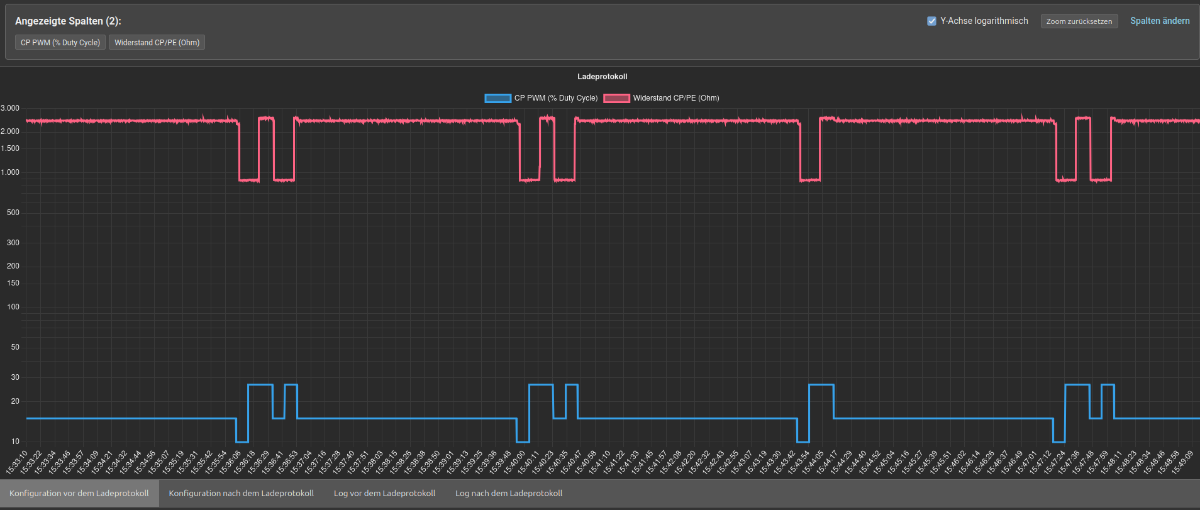This screenshot has width=1200, height=510.
Task: Open the Konfiguration nach dem Ladeprotokoll tab
Action: (x=241, y=493)
